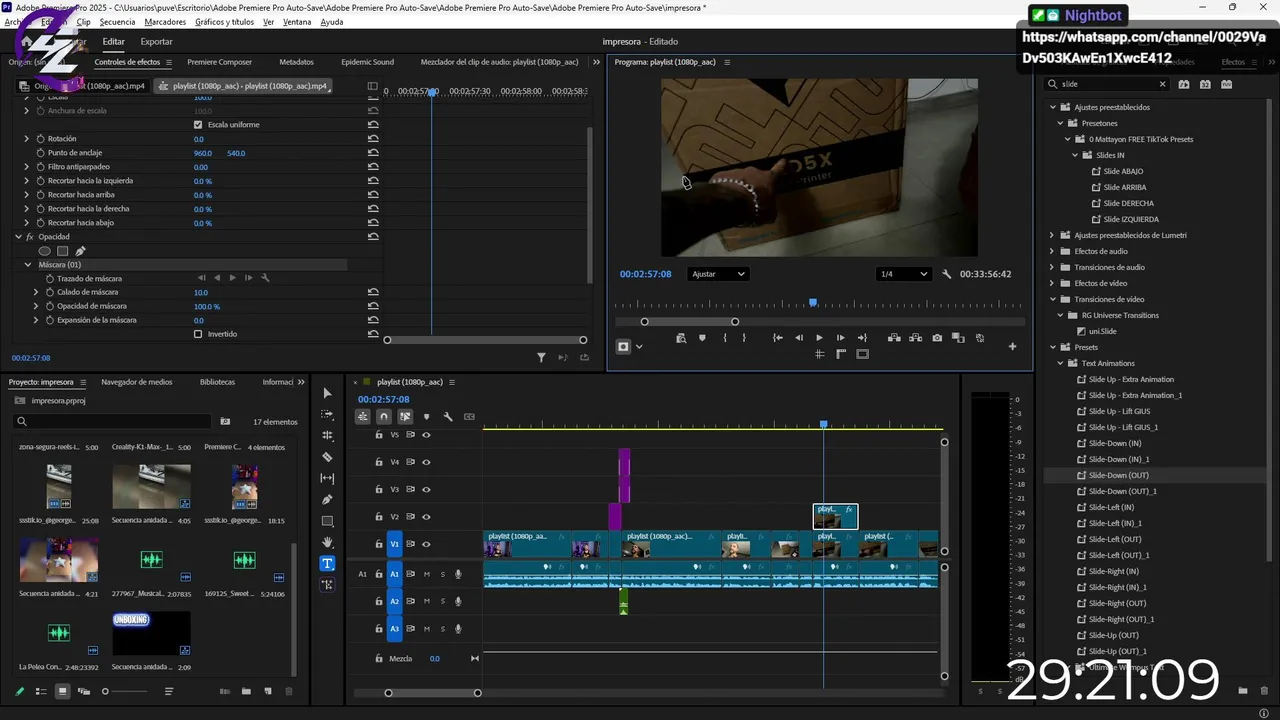Toggle Rotación stopwatch animation
The height and width of the screenshot is (720, 1280).
pos(40,139)
